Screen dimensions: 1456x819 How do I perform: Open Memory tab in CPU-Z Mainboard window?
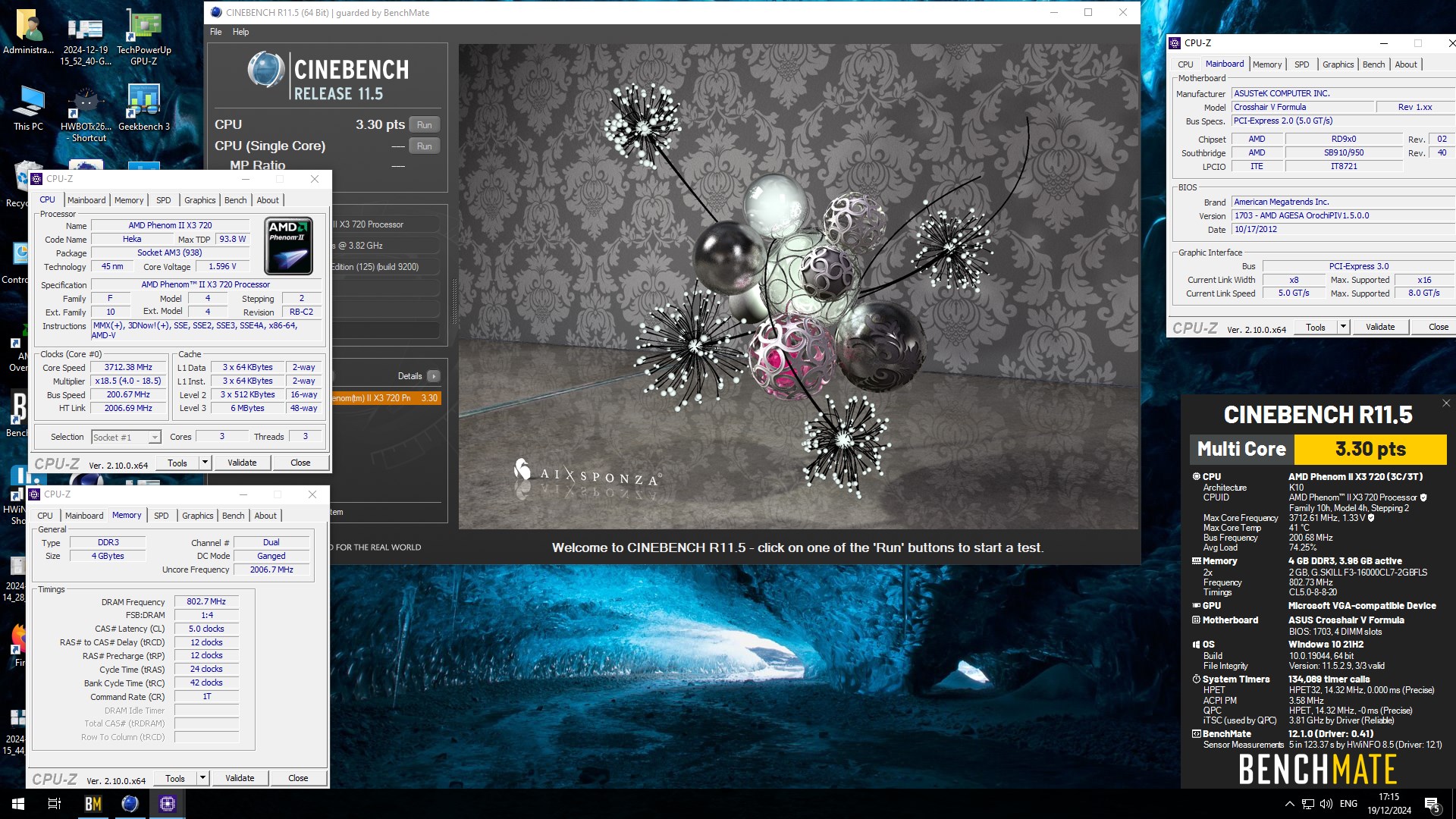[x=1267, y=64]
